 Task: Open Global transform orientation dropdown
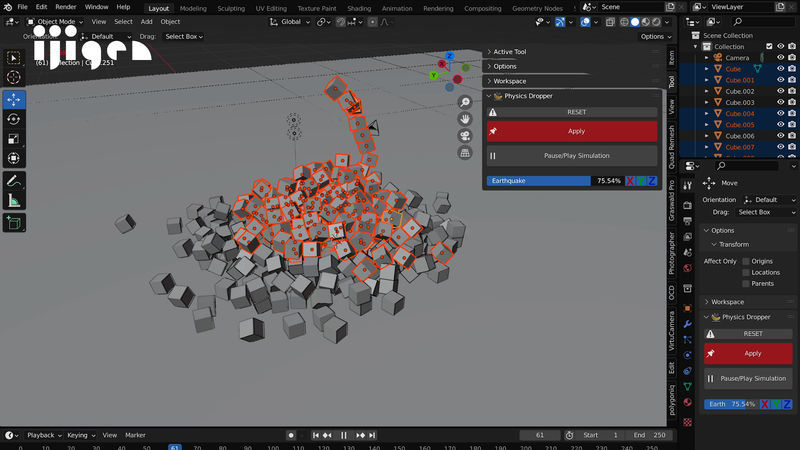tap(290, 22)
